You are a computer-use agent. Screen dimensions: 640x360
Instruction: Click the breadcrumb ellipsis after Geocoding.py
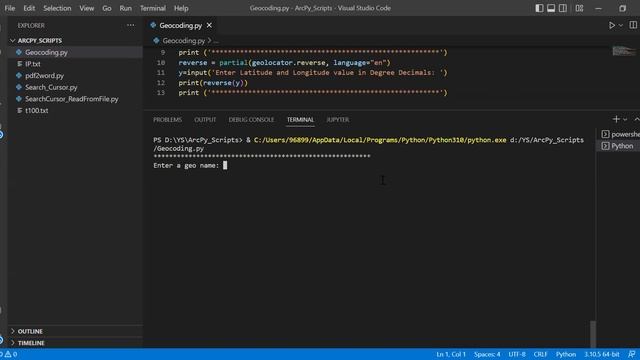[x=216, y=41]
